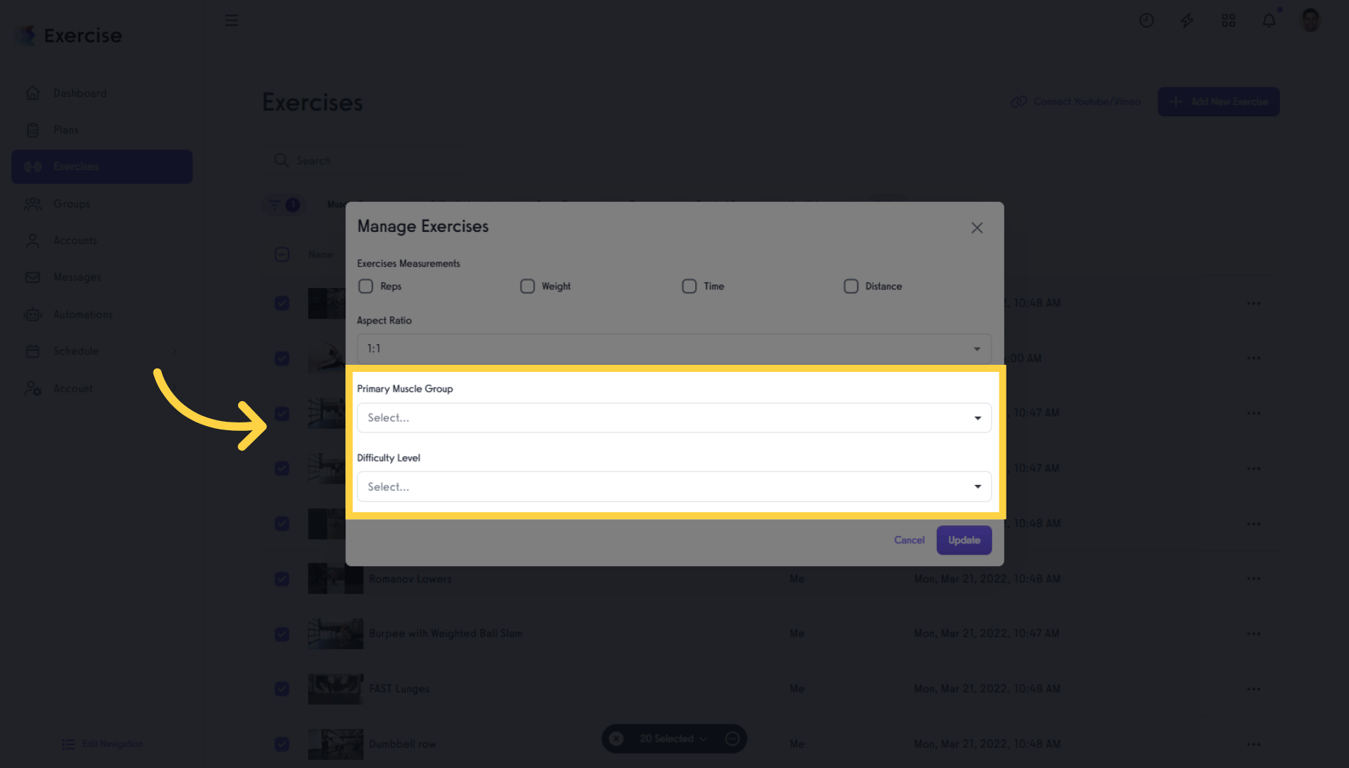Image resolution: width=1349 pixels, height=768 pixels.
Task: Toggle the hamburger menu icon
Action: click(232, 20)
